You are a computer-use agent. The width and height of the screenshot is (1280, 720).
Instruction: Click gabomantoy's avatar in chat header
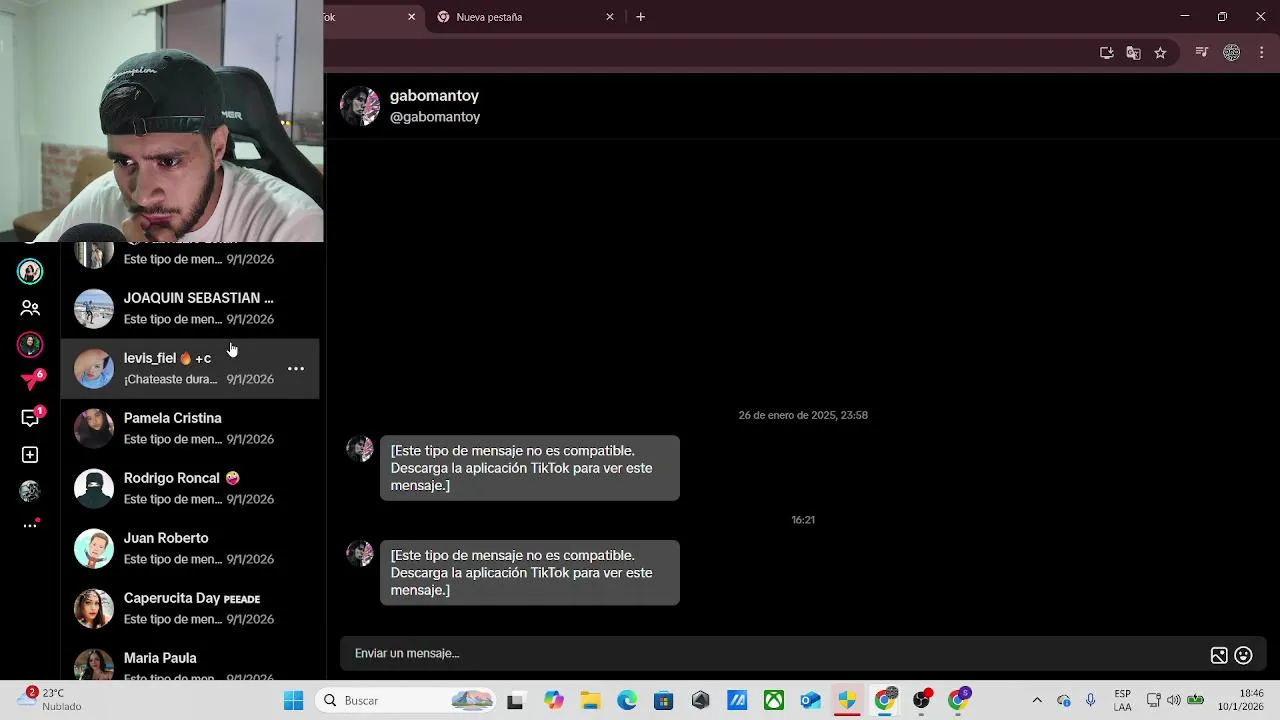[360, 106]
